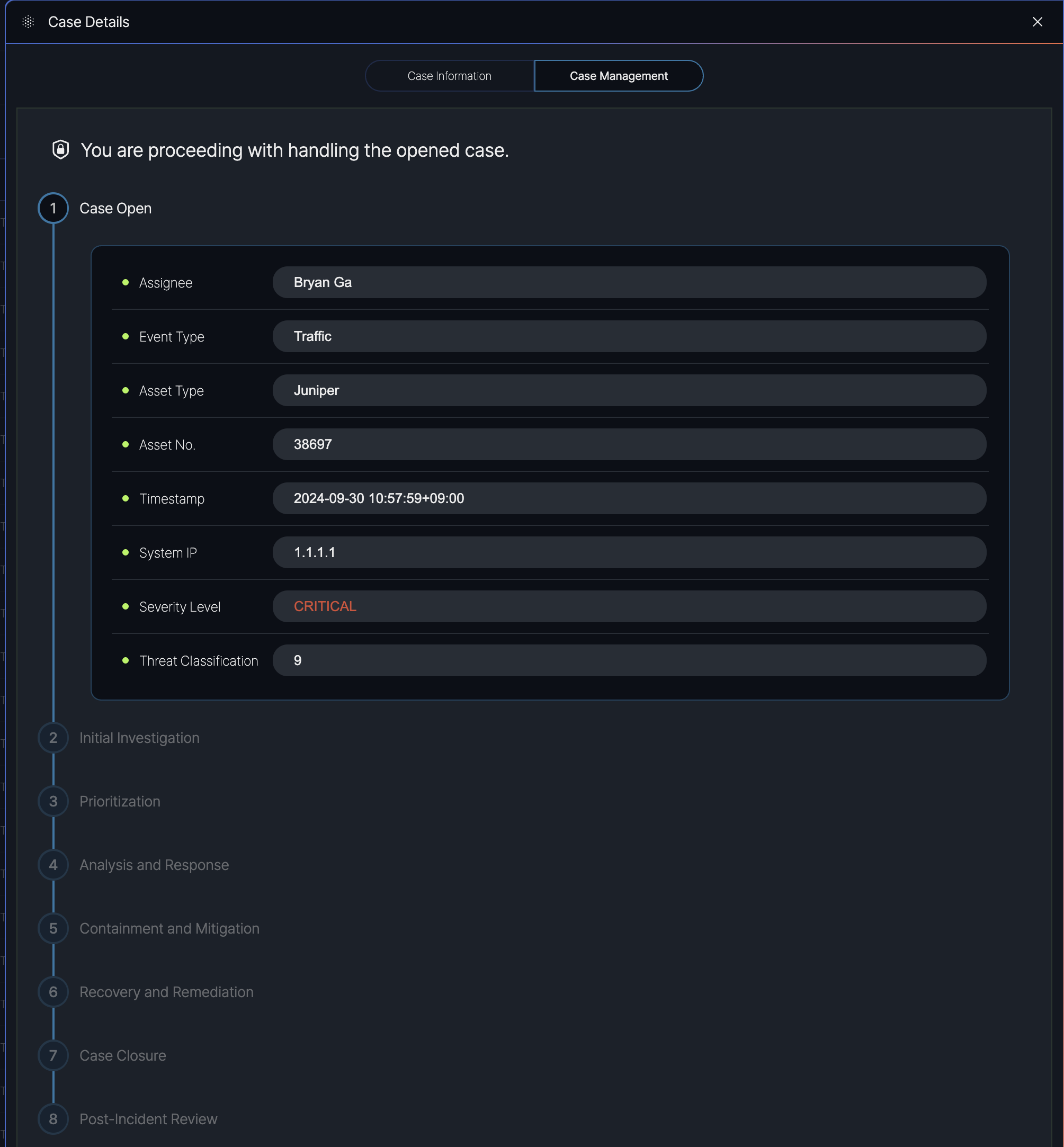Close the Case Details dialog

[1037, 22]
